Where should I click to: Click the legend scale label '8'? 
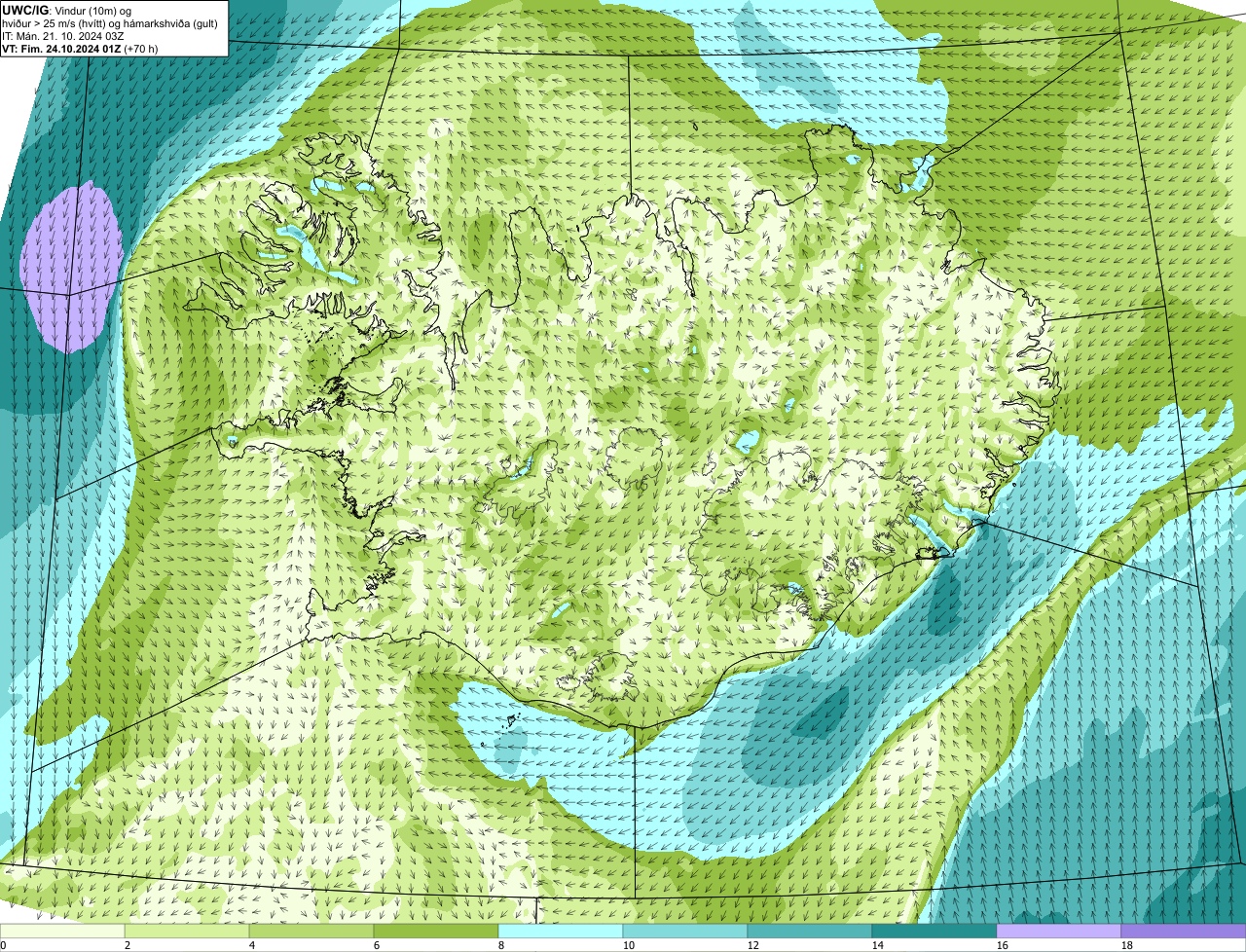(500, 945)
